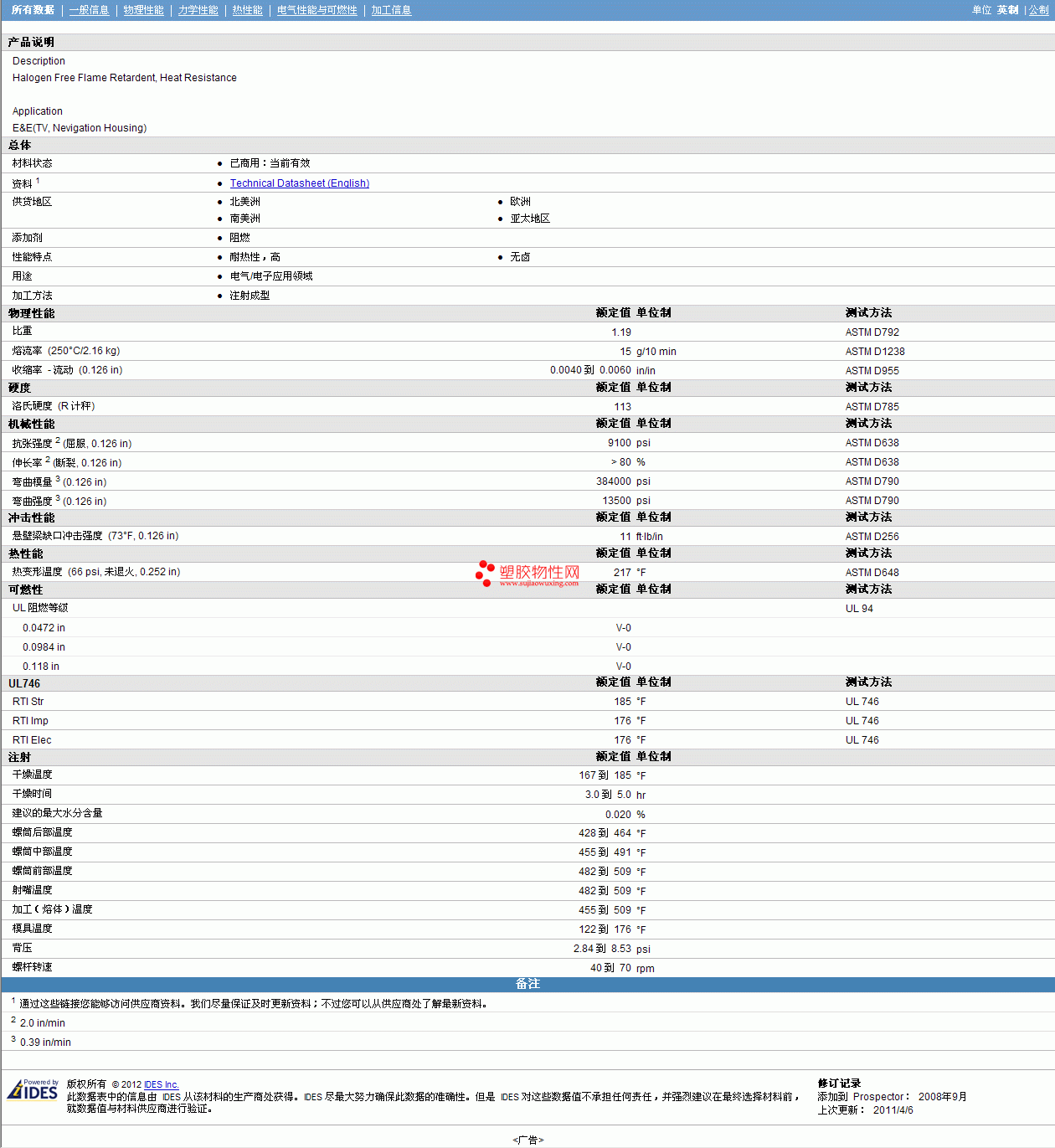Click footnote 2.0 in/min
Image resolution: width=1055 pixels, height=1148 pixels.
[x=43, y=1023]
